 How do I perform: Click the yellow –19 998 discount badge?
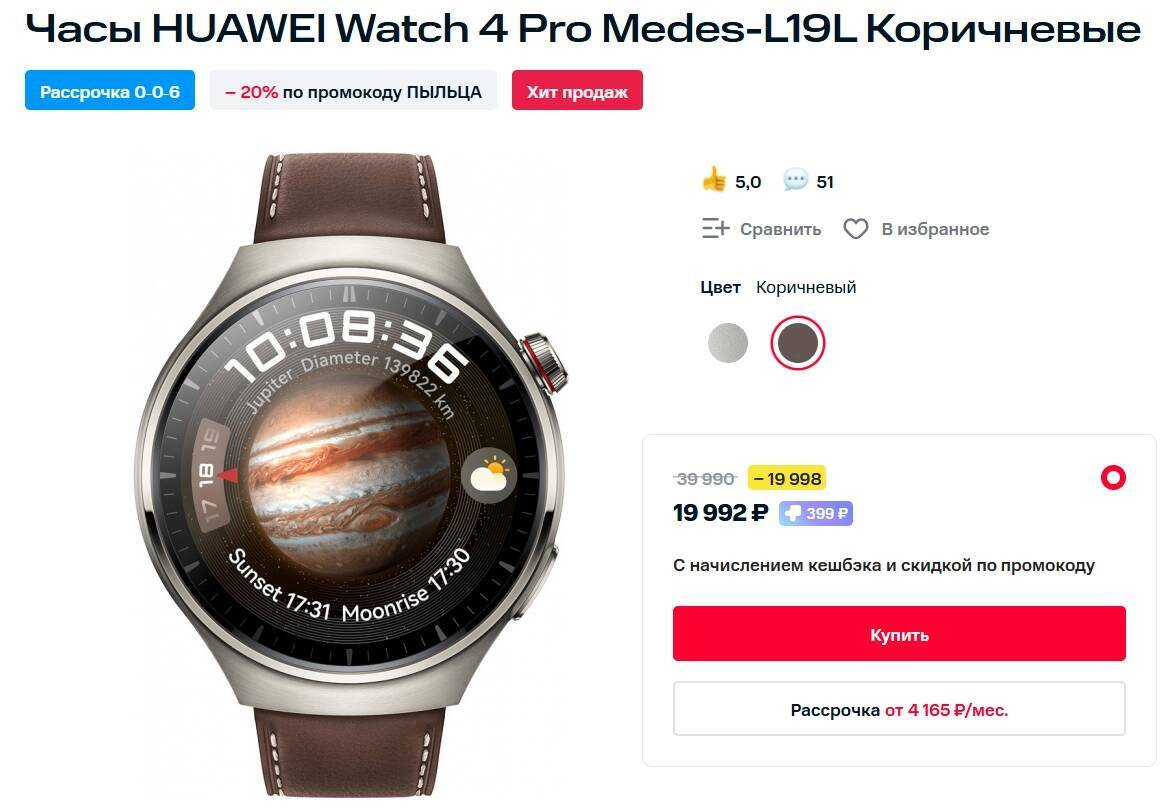[x=787, y=479]
